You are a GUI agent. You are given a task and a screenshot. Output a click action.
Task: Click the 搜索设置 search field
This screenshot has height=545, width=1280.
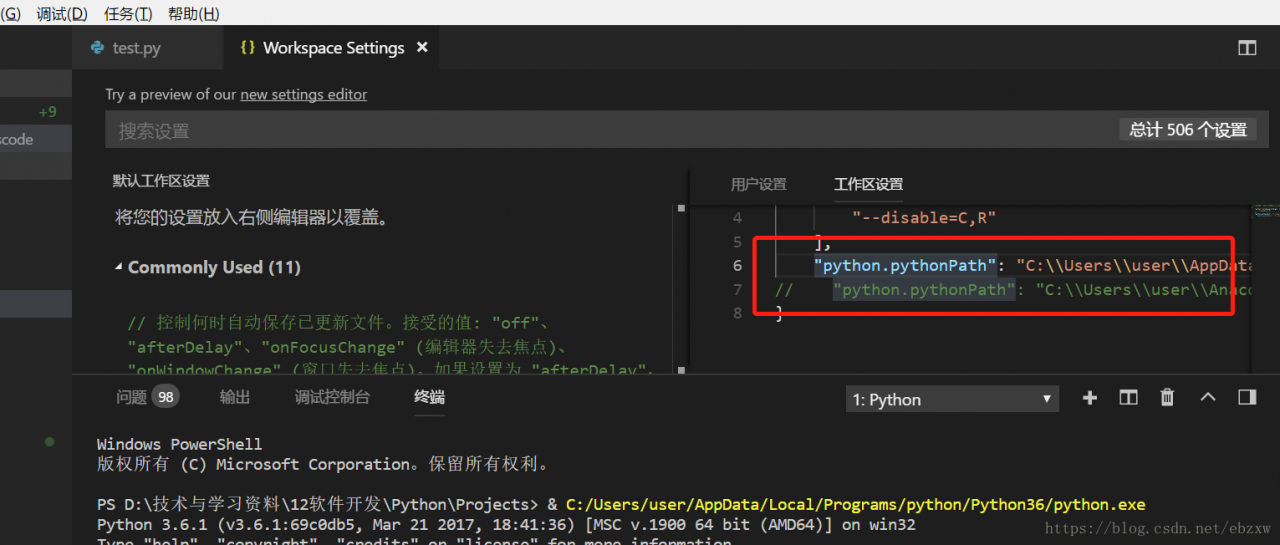pyautogui.click(x=610, y=130)
